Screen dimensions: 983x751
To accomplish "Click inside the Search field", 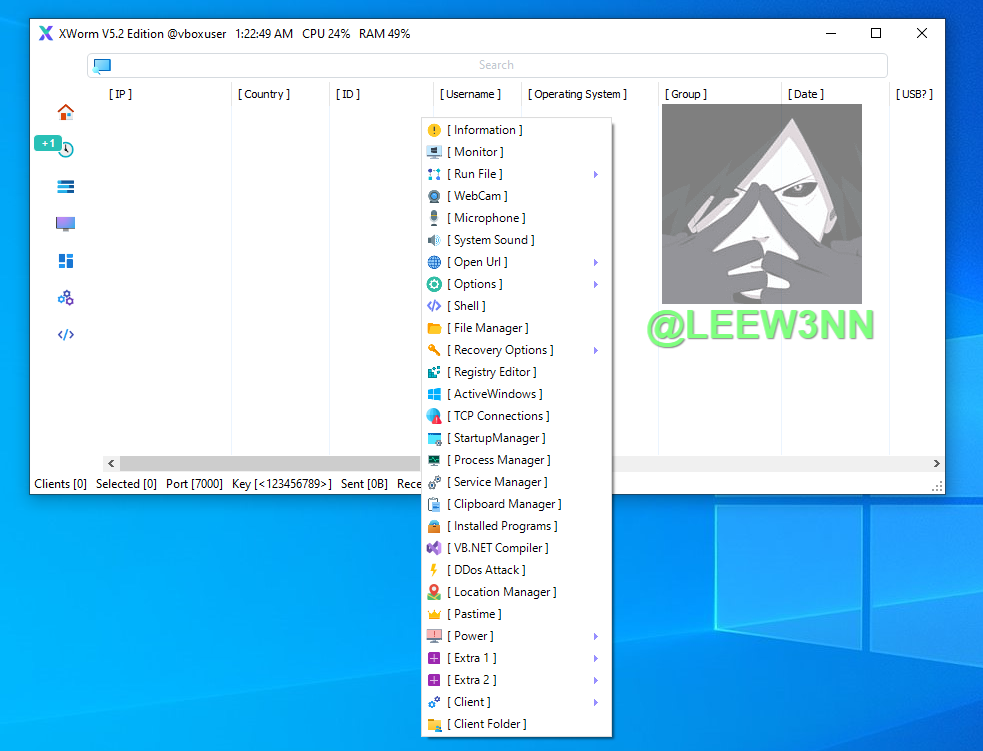I will coord(496,66).
